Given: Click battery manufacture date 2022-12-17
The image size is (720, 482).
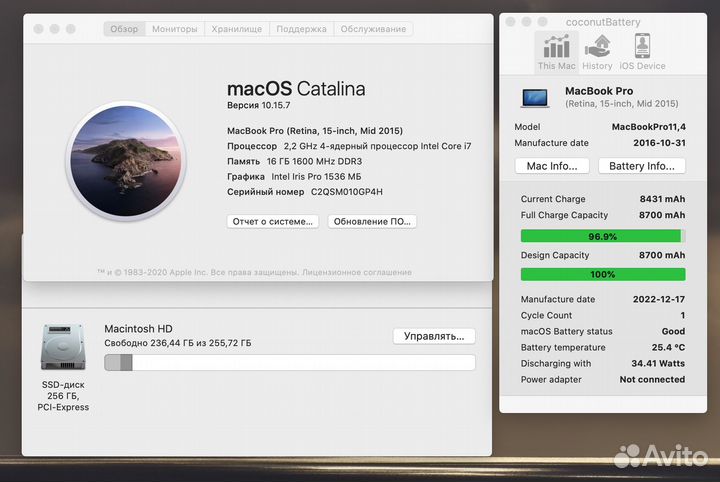Looking at the screenshot, I should [x=659, y=299].
